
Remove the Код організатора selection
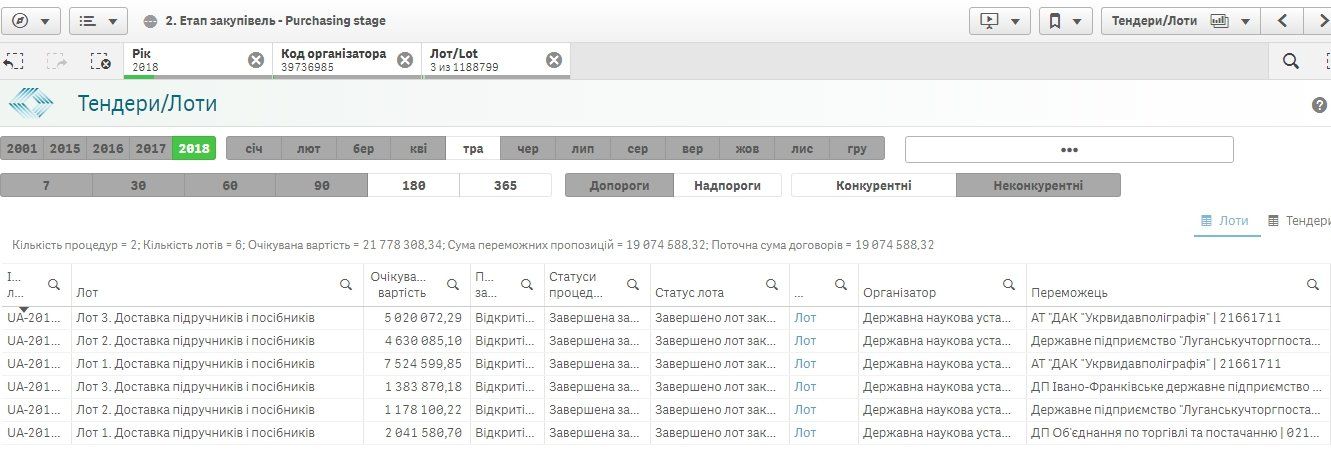[405, 60]
